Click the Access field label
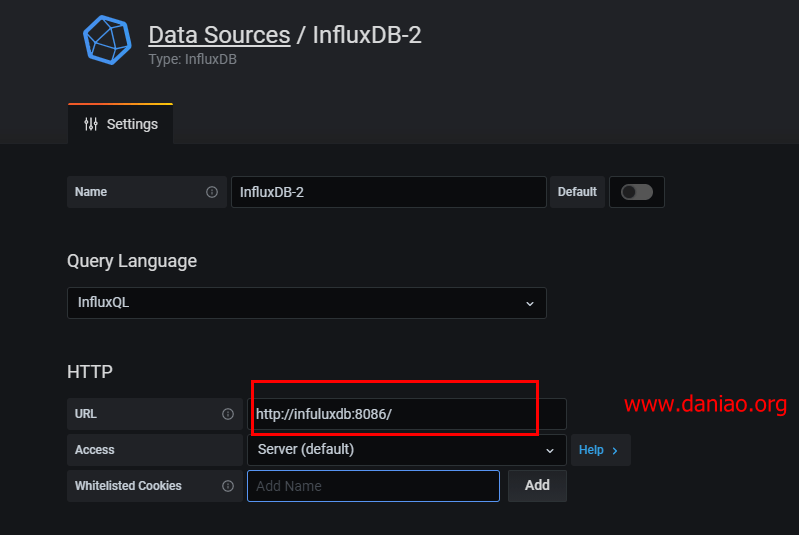 [95, 450]
